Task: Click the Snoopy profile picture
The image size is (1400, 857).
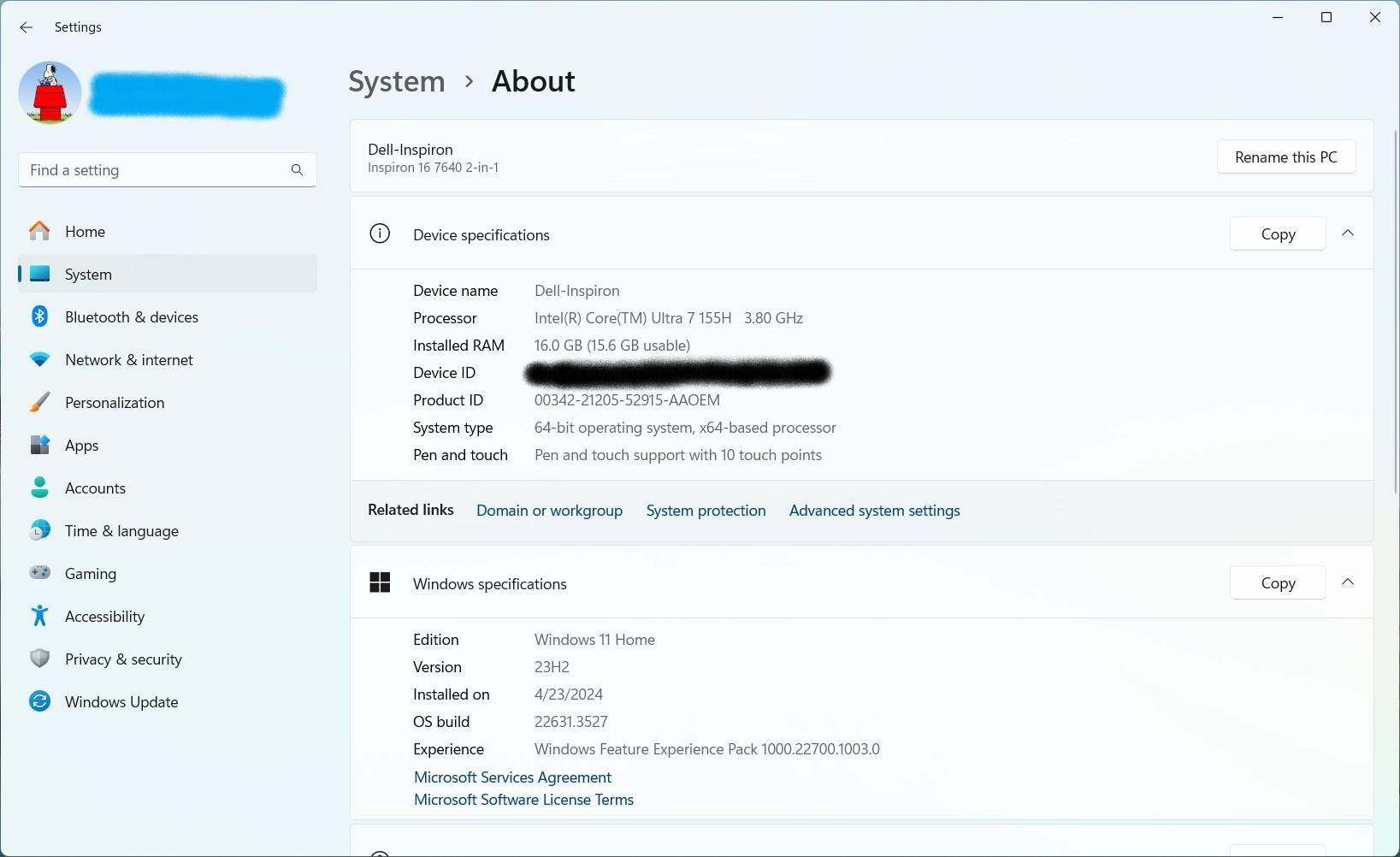Action: click(x=50, y=92)
